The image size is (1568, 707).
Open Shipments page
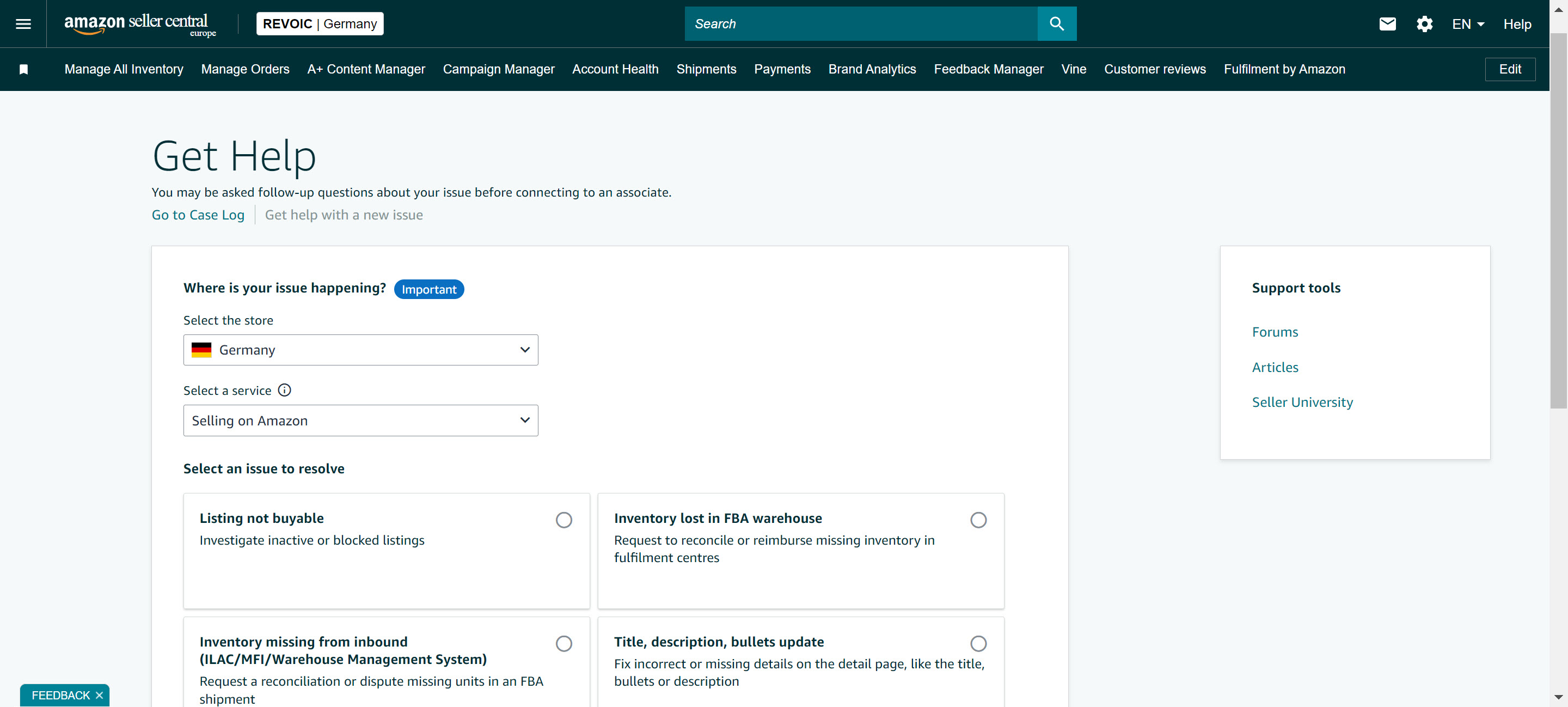pyautogui.click(x=706, y=69)
